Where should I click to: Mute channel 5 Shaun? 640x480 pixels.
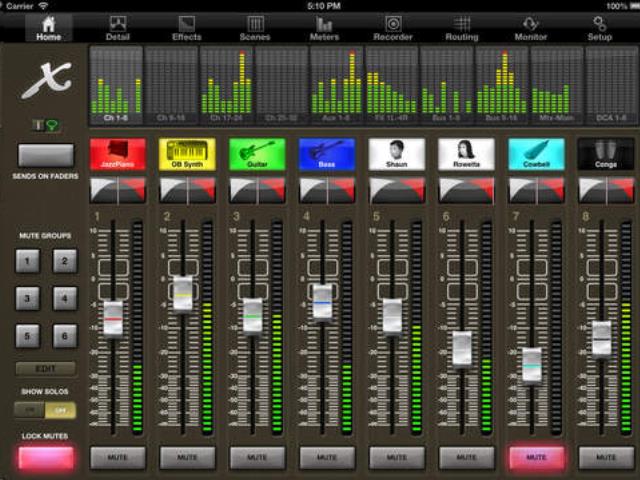[x=396, y=458]
